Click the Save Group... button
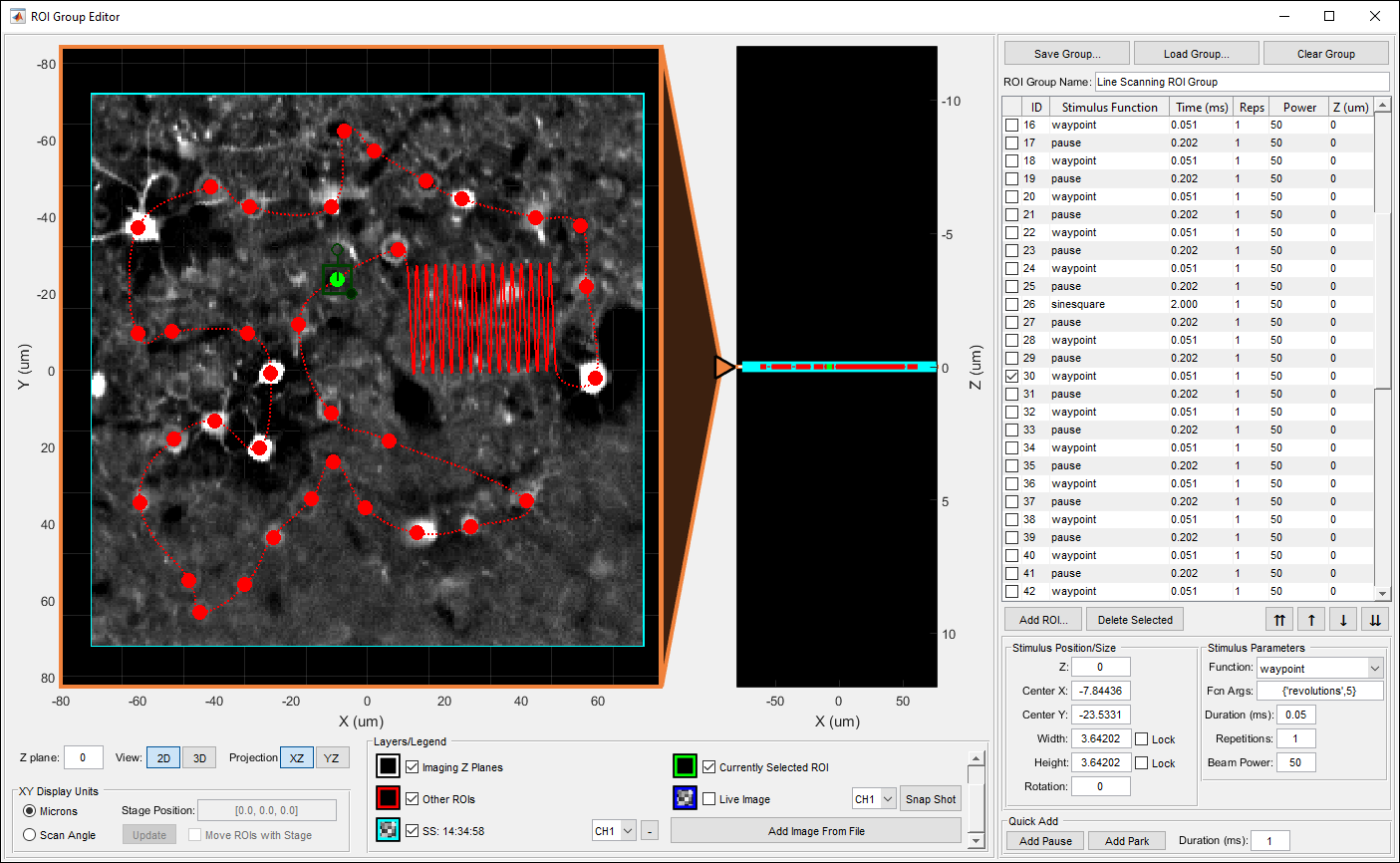 point(1066,54)
